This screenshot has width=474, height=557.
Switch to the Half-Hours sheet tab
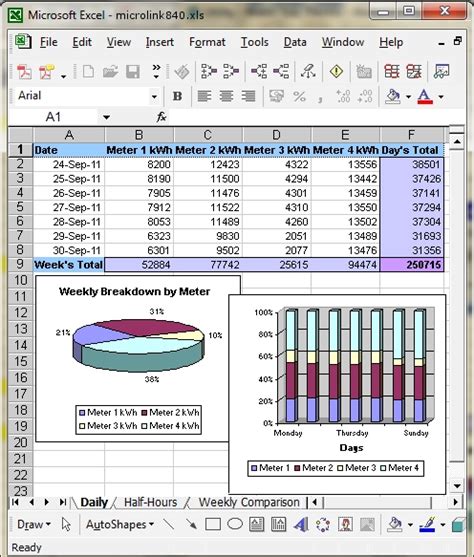click(150, 502)
